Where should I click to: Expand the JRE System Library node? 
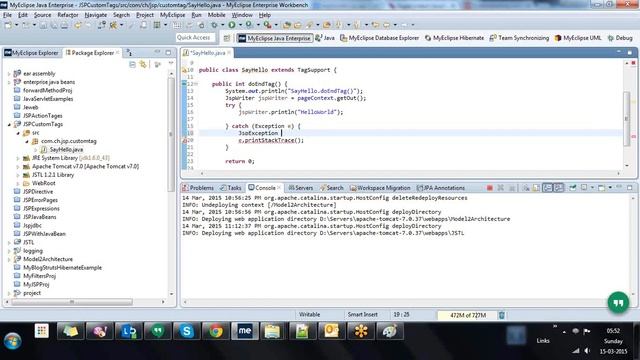(x=18, y=158)
